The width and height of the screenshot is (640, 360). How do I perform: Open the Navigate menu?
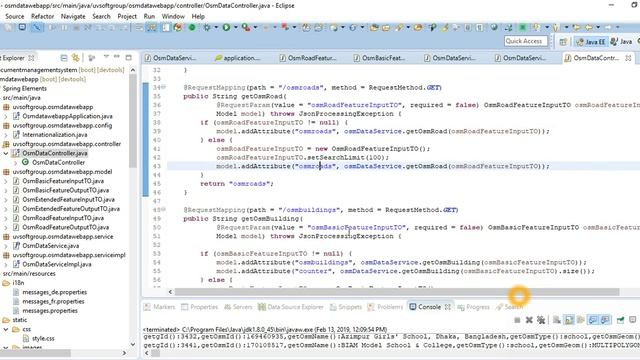[x=73, y=16]
